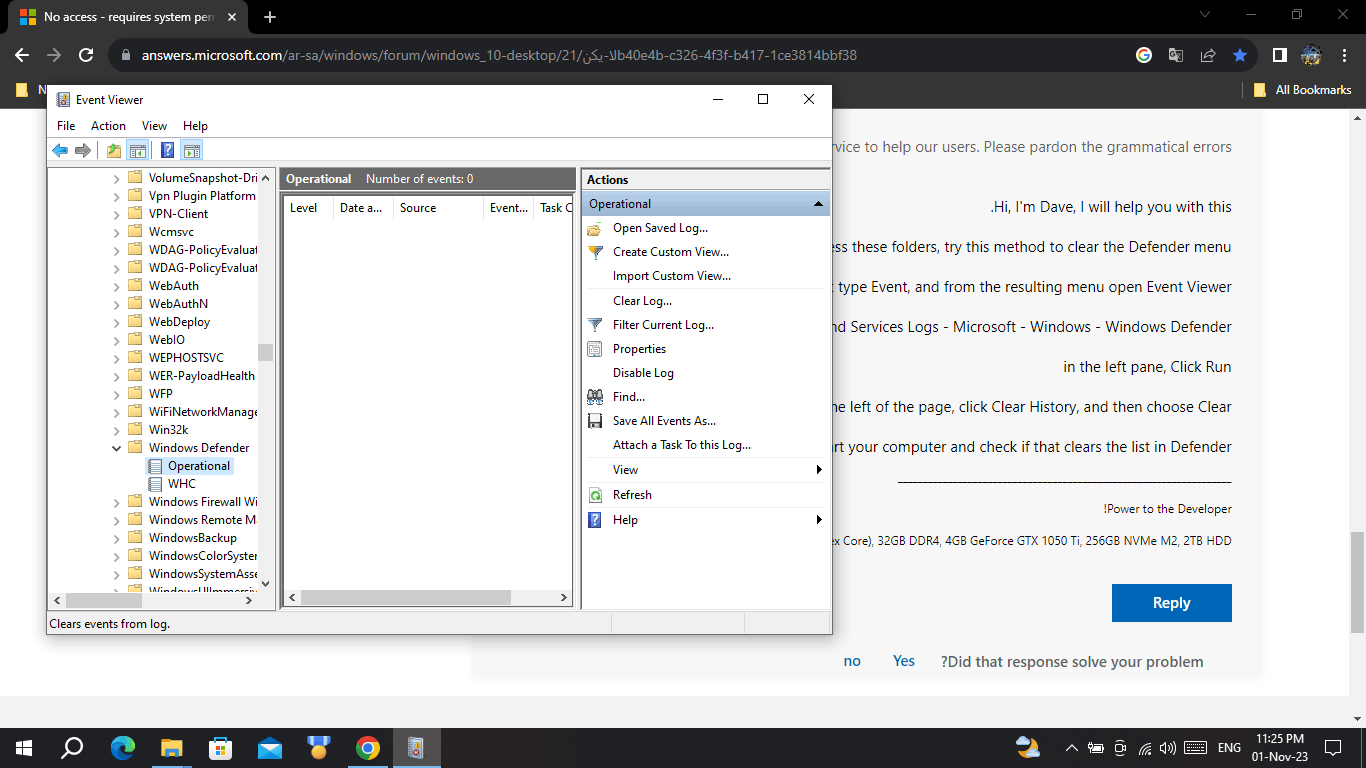Expand the WFP tree node
Screen dimensions: 1366x768
tap(117, 394)
